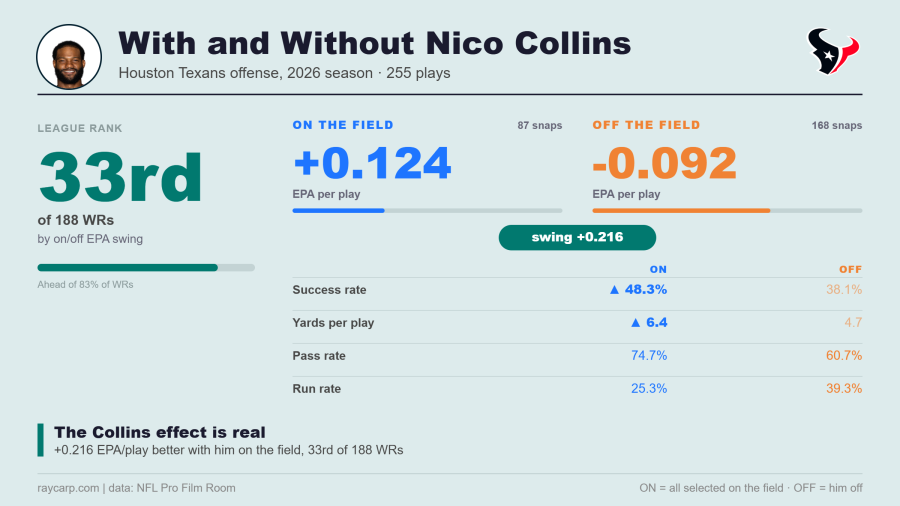Image resolution: width=900 pixels, height=506 pixels.
Task: Select the ON THE FIELD heading
Action: [x=343, y=125]
